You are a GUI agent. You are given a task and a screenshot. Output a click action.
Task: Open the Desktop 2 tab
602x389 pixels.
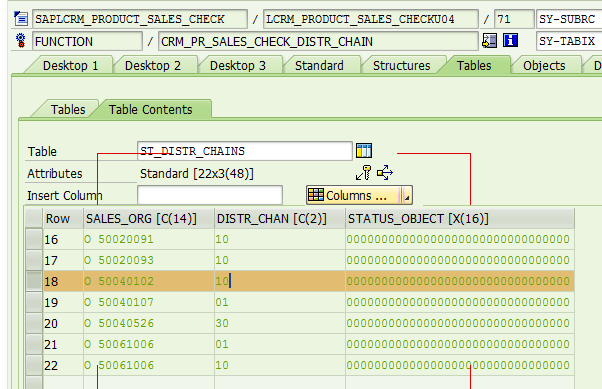click(153, 66)
